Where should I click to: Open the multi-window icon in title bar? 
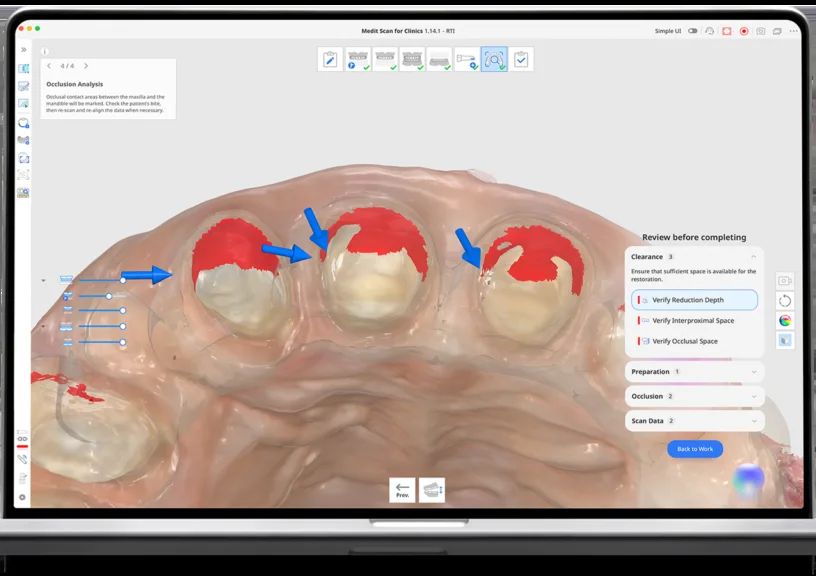tap(777, 31)
